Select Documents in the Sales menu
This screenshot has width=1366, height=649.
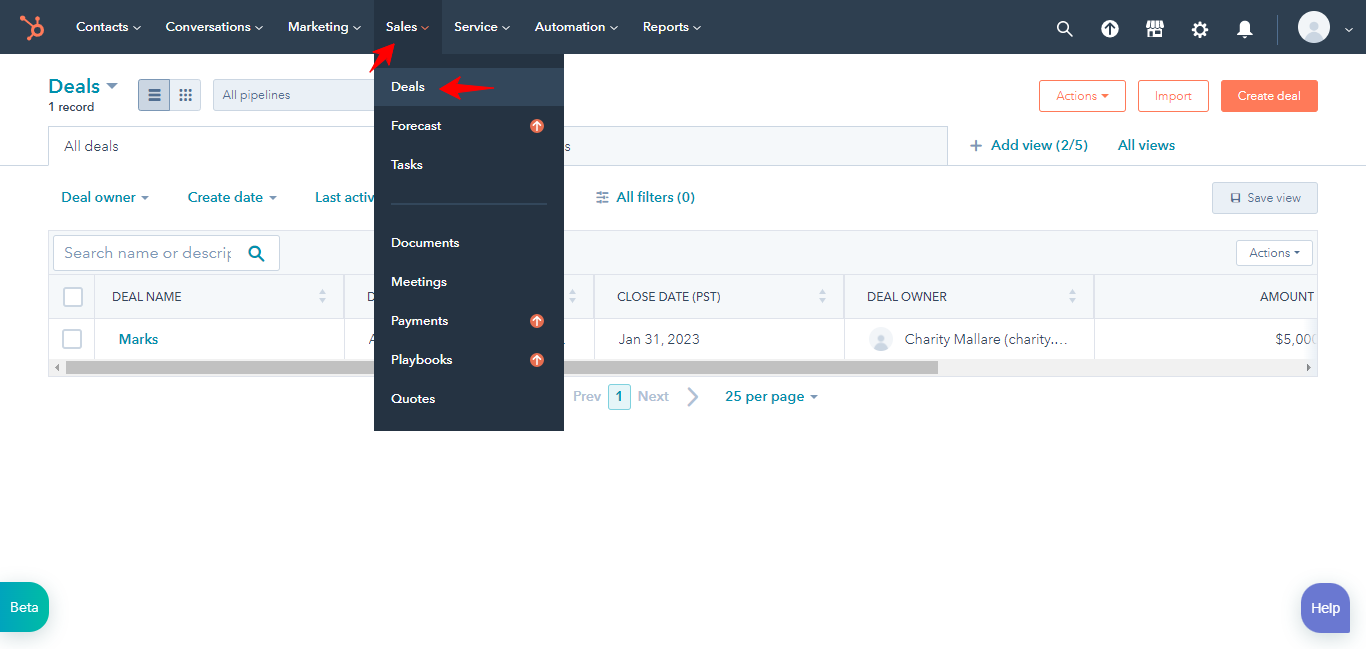click(469, 243)
